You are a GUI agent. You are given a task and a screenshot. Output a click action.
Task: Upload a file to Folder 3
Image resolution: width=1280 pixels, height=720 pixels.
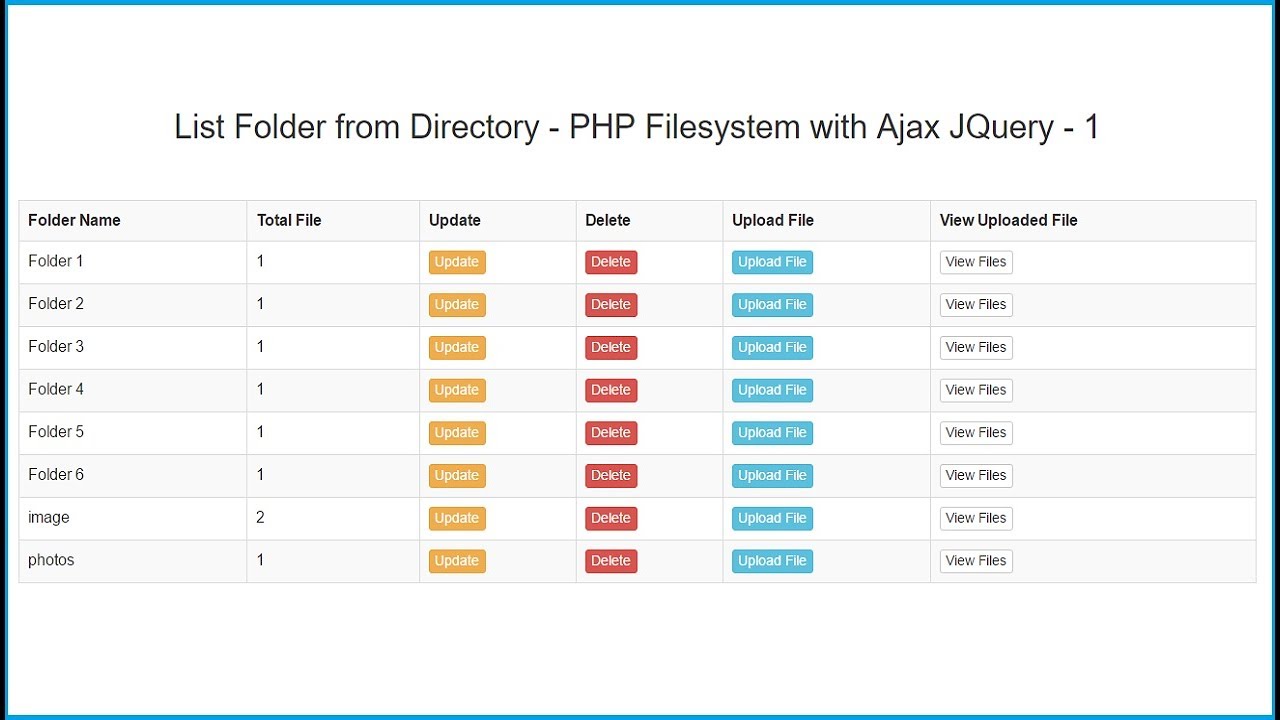click(x=772, y=348)
